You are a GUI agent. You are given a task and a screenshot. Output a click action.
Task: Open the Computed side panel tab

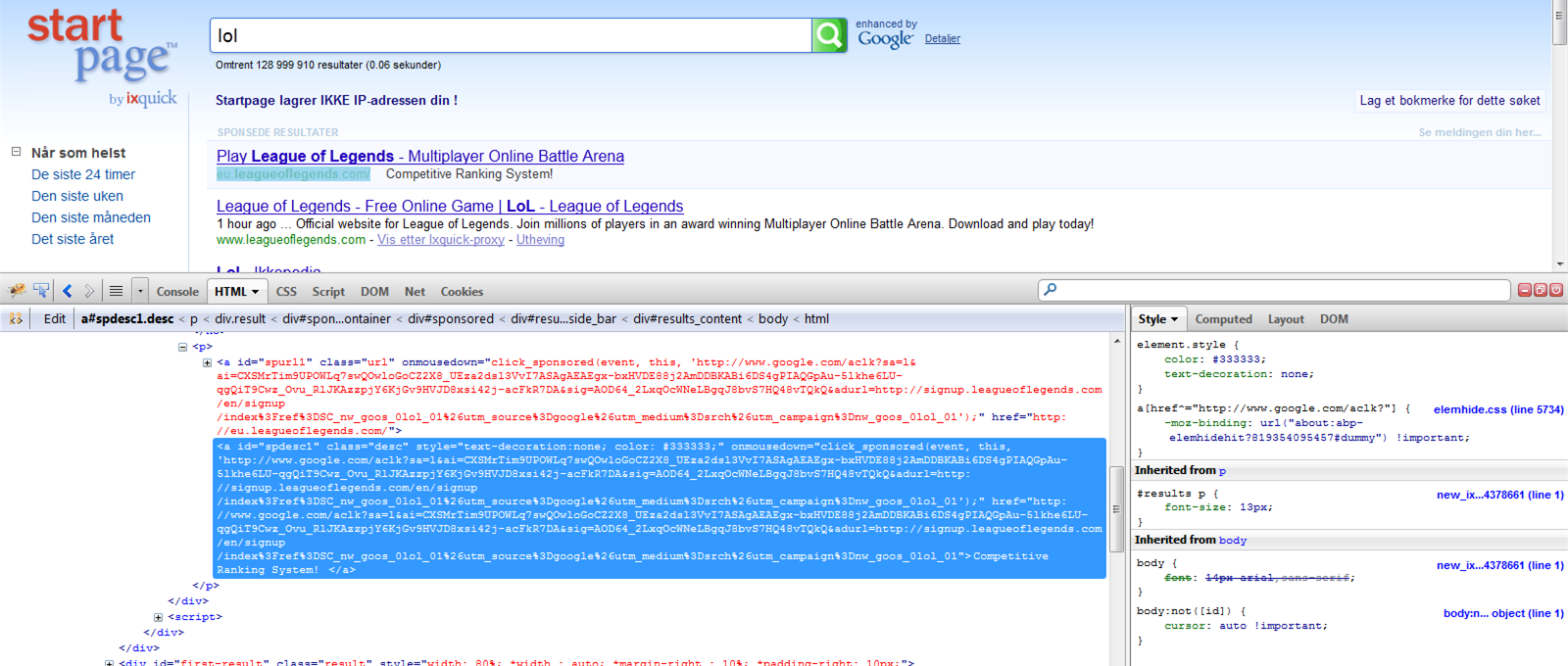(1223, 319)
